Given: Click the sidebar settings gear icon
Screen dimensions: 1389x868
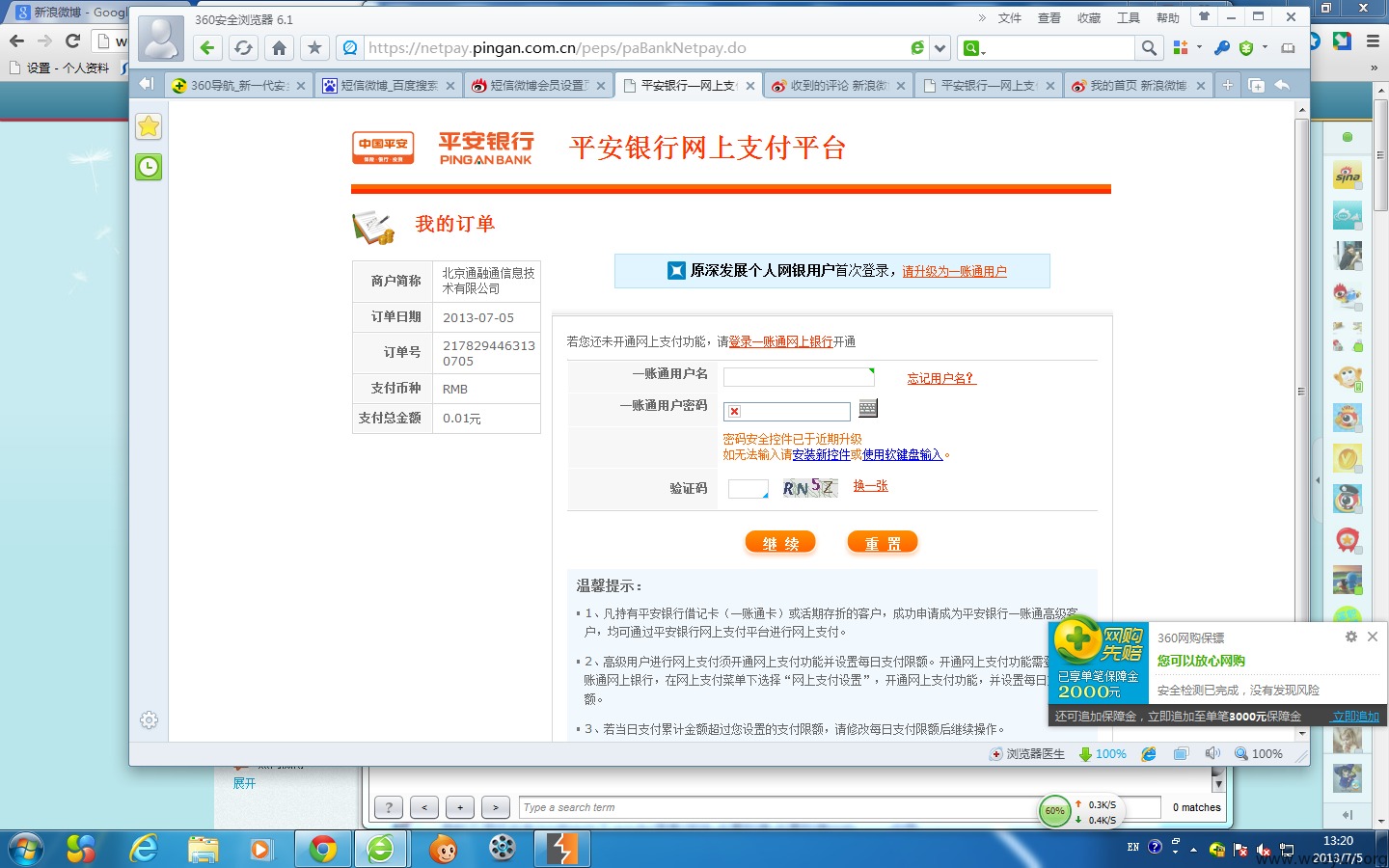Looking at the screenshot, I should point(149,719).
